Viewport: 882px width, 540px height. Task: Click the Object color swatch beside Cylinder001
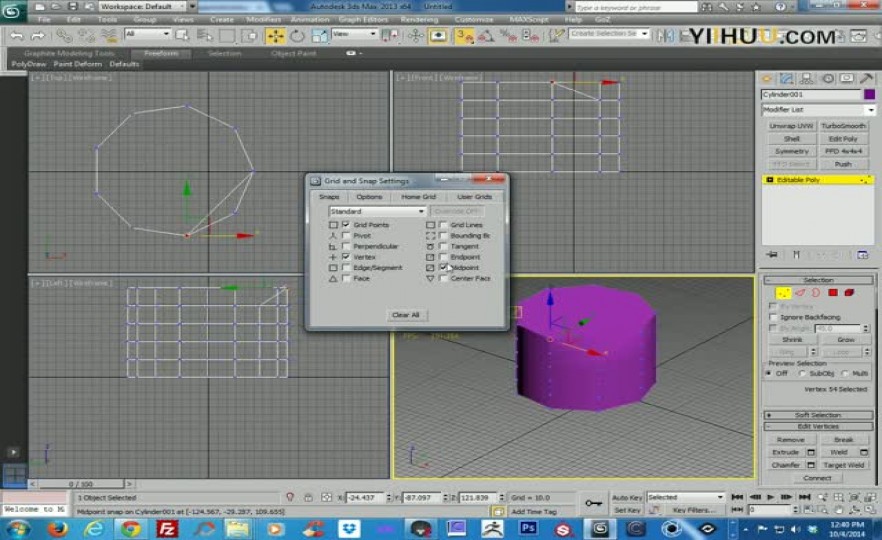[870, 94]
